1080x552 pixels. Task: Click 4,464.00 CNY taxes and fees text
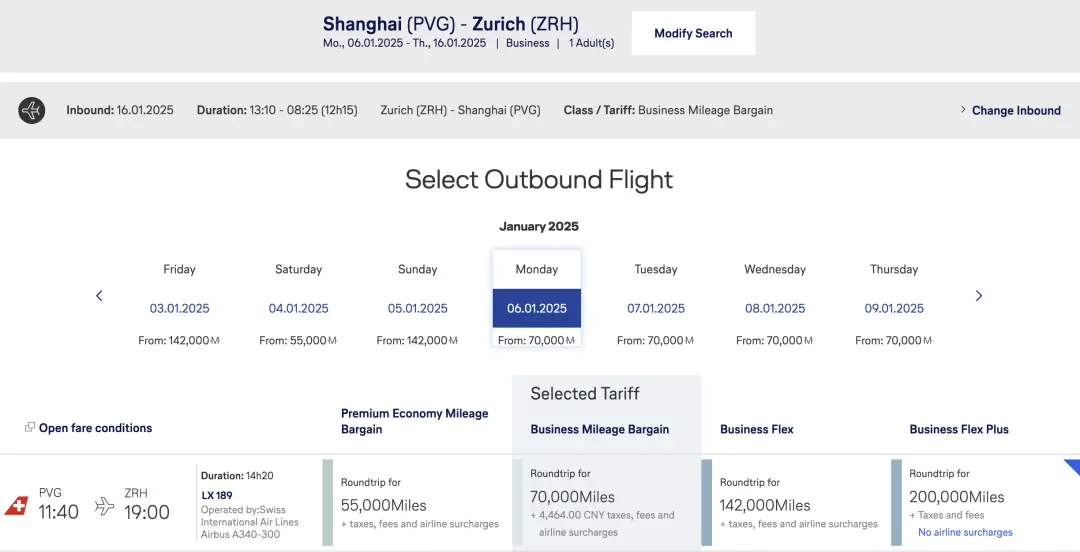click(603, 524)
